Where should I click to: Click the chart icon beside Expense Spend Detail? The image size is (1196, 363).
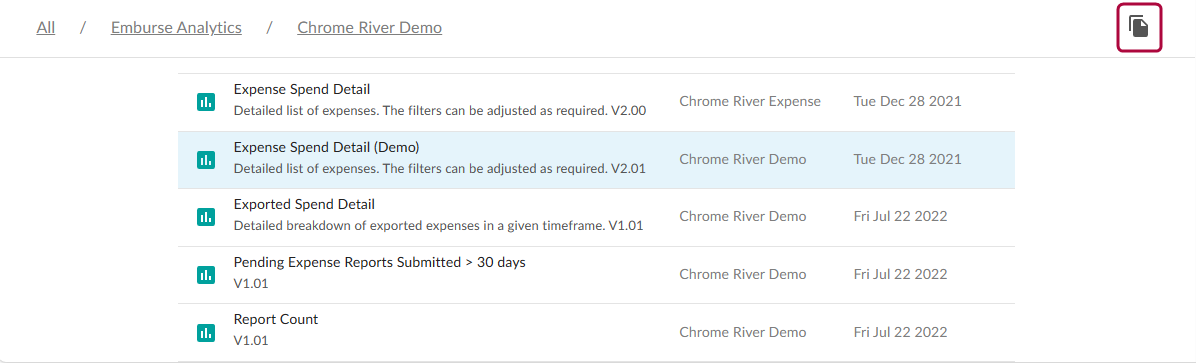205,101
